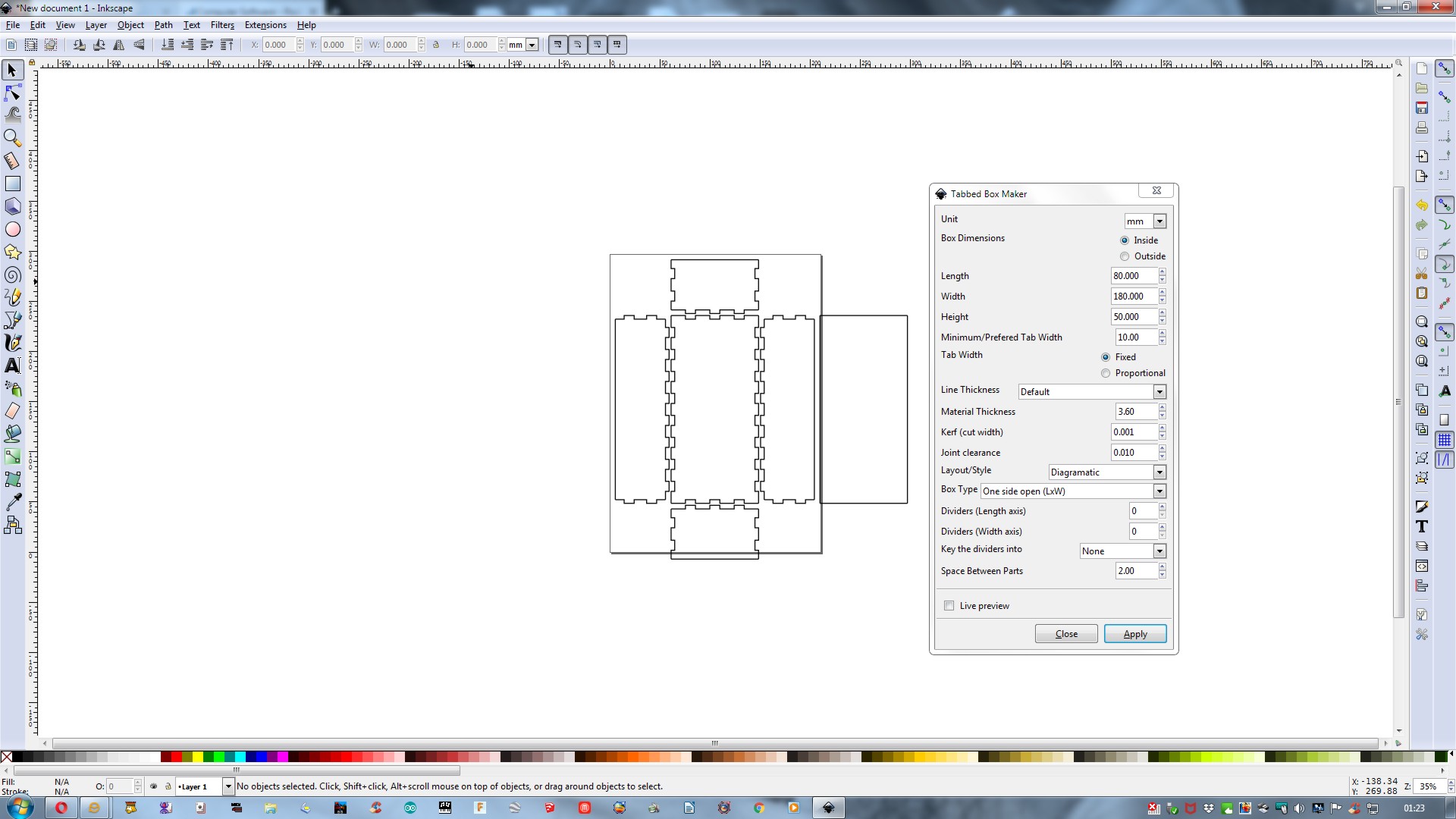Image resolution: width=1456 pixels, height=819 pixels.
Task: Select the Spiral tool
Action: click(13, 275)
